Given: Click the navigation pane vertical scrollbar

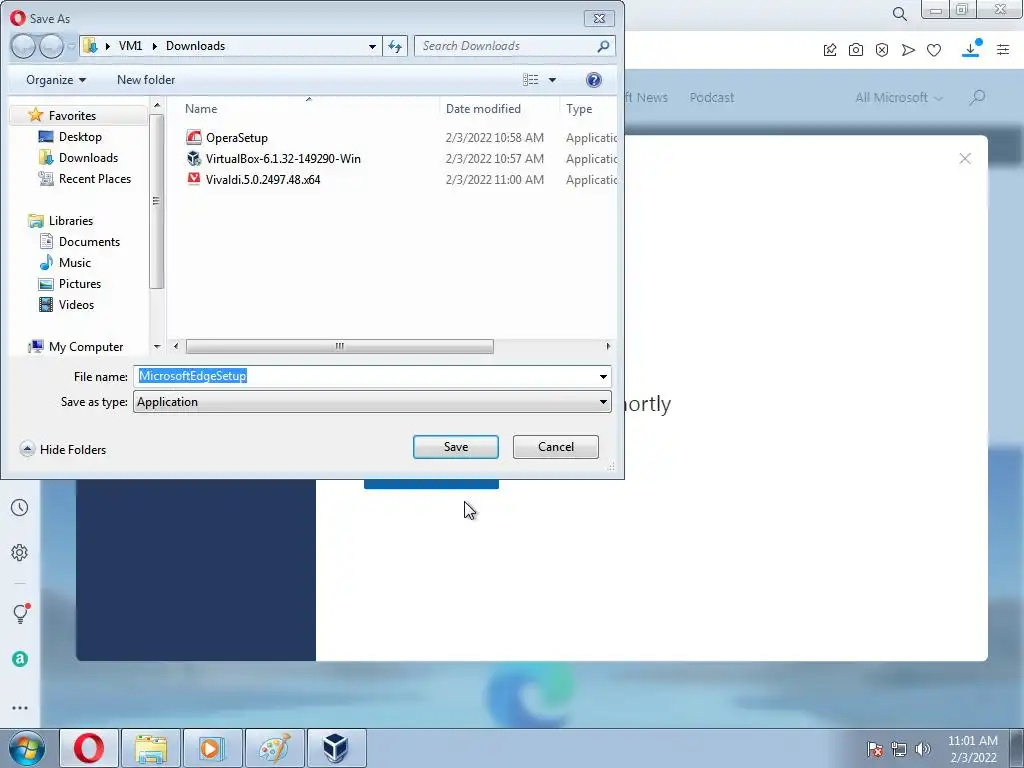Looking at the screenshot, I should click(156, 201).
